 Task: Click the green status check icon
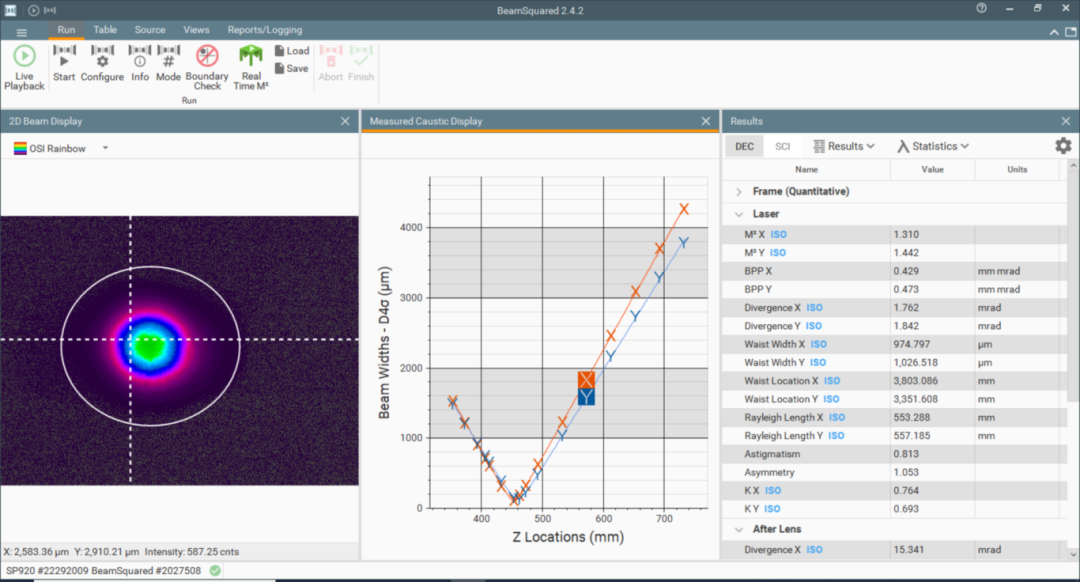click(x=215, y=570)
